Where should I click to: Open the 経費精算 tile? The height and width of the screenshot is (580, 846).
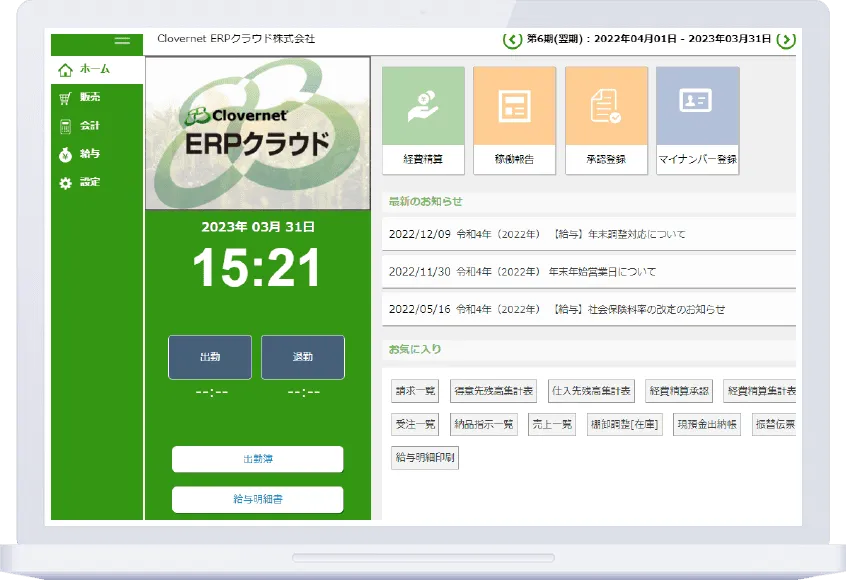click(423, 120)
